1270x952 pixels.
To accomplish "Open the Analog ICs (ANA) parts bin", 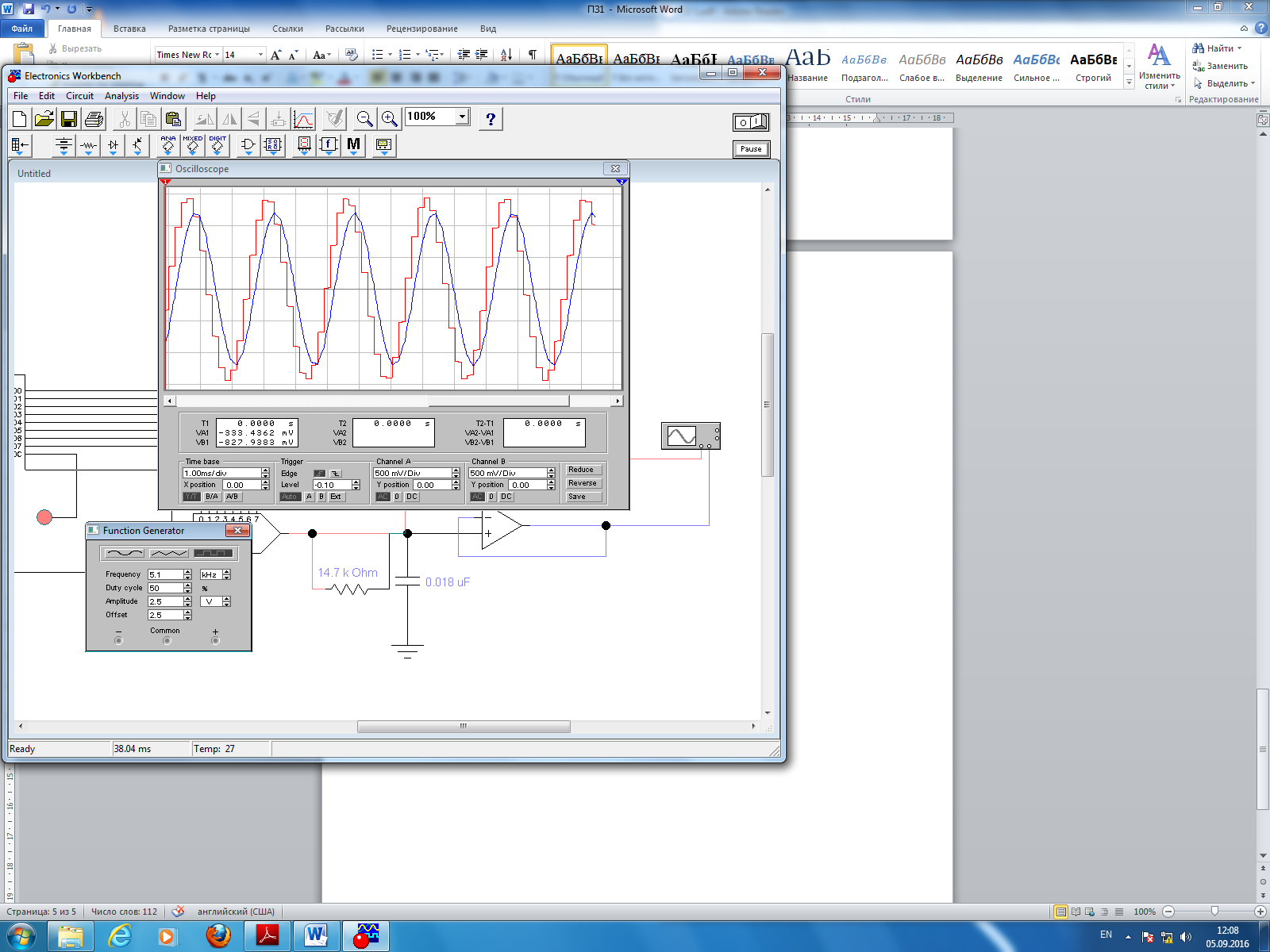I will coord(168,145).
